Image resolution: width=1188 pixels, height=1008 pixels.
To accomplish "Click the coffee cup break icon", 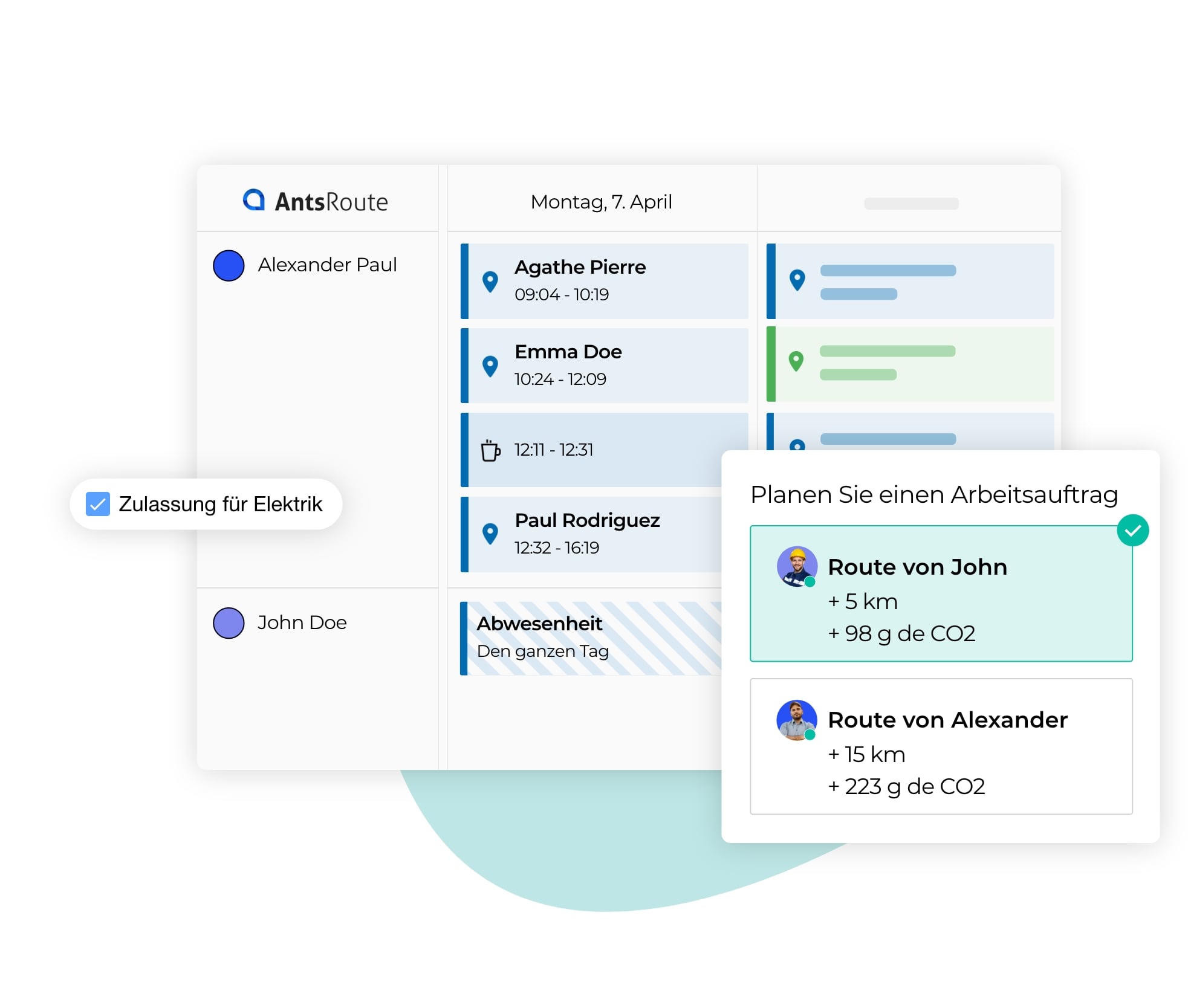I will tap(490, 450).
